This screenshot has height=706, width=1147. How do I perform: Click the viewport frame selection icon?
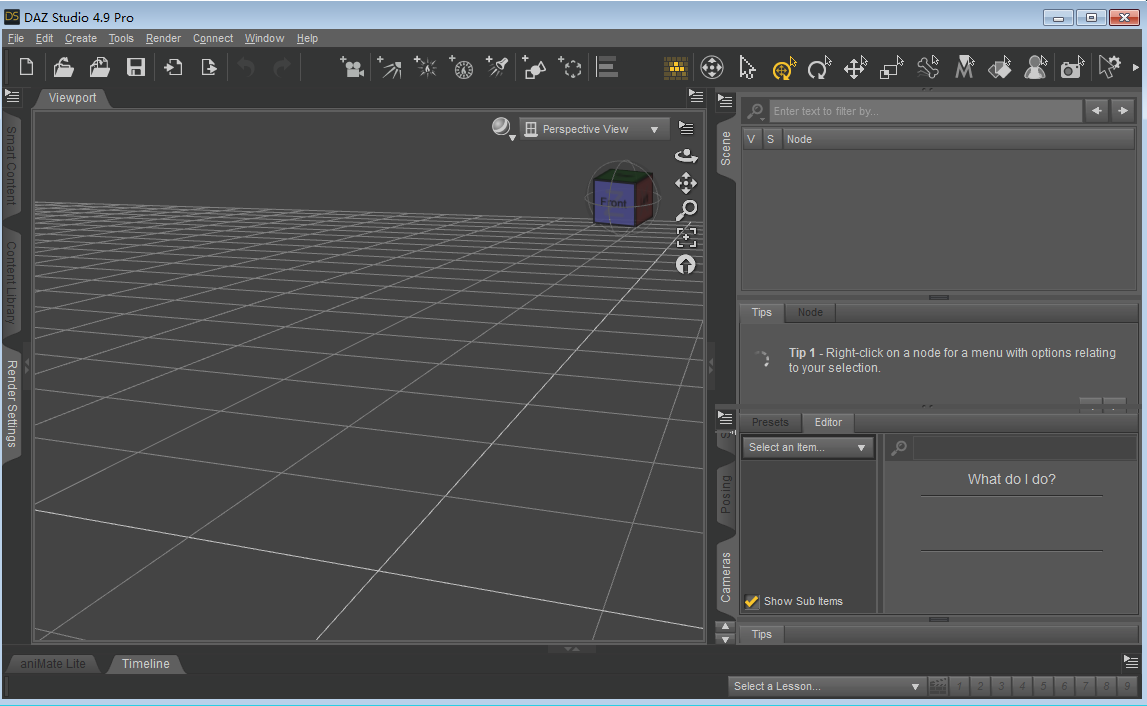686,237
